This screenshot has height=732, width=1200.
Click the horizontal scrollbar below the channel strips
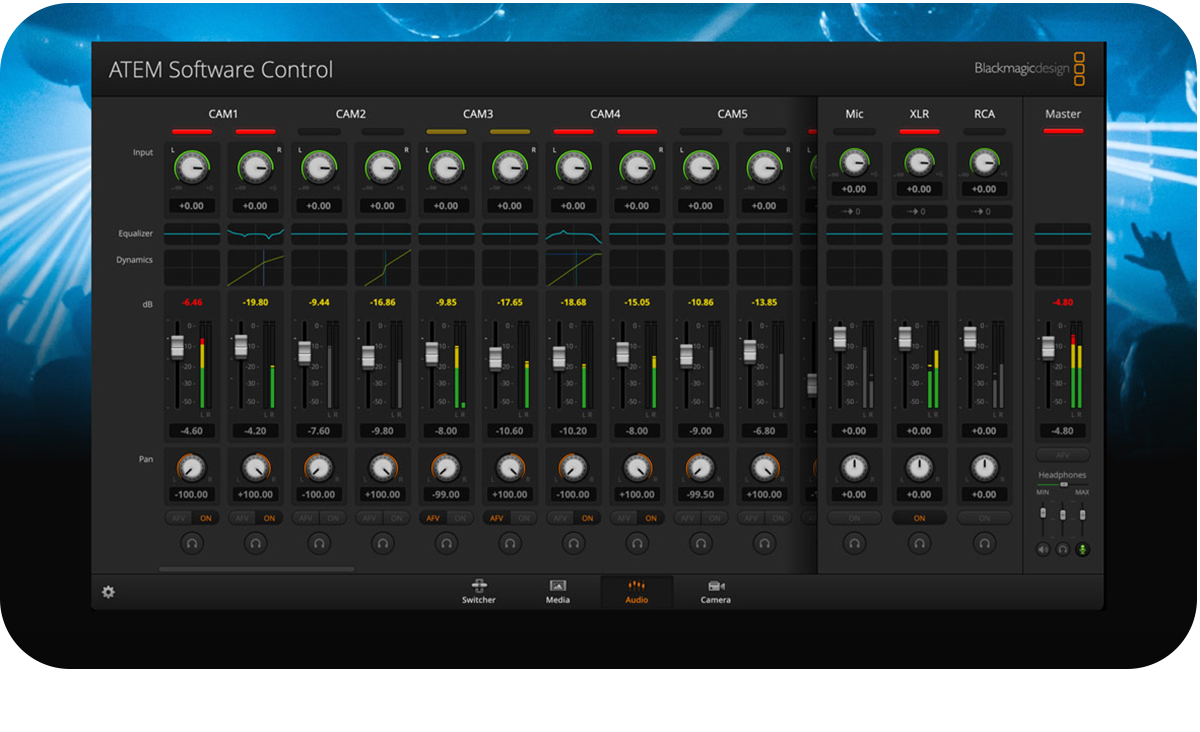(256, 569)
